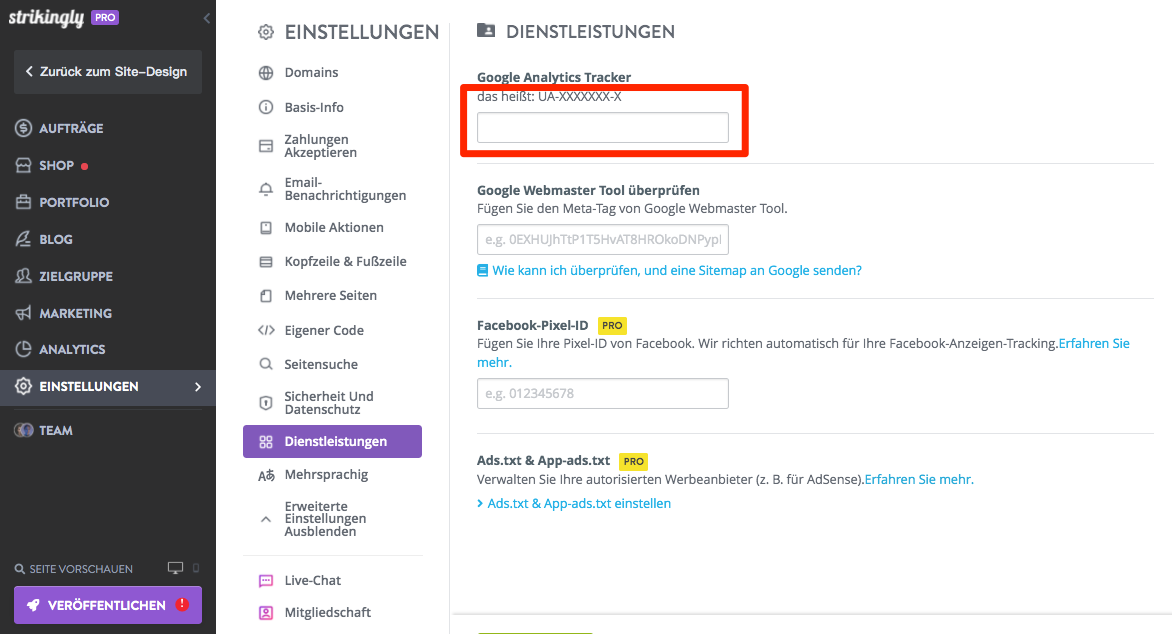This screenshot has height=634, width=1172.
Task: Click the Basis-Info info icon
Action: (266, 107)
